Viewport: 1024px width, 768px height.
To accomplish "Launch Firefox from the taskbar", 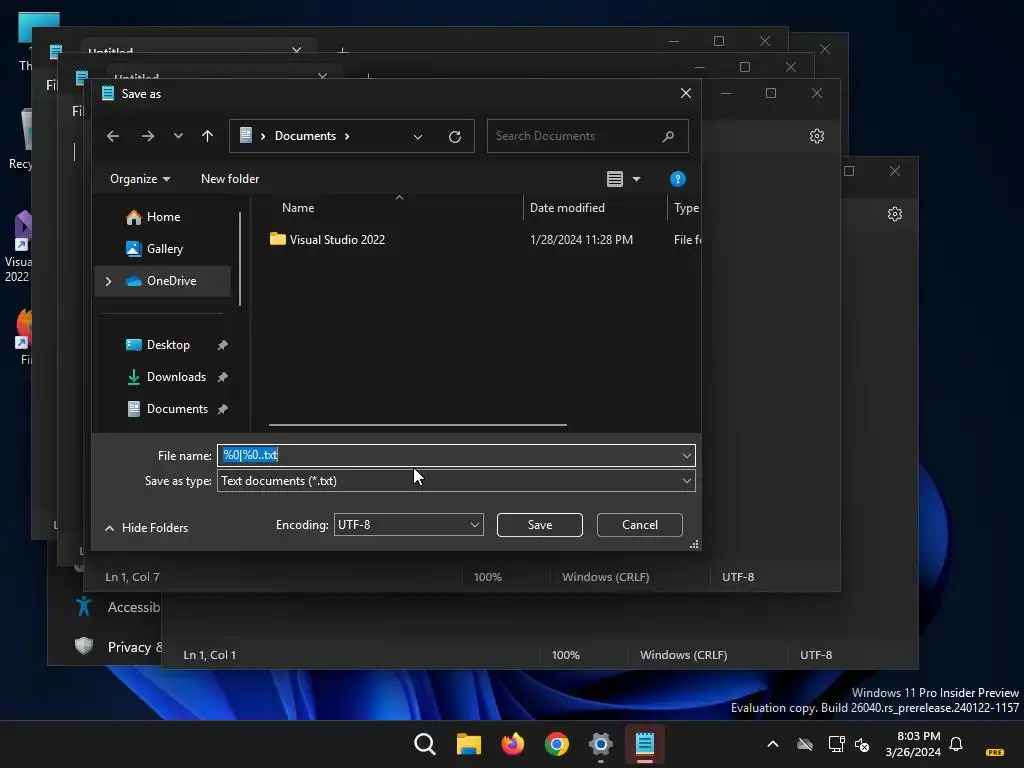I will pyautogui.click(x=513, y=744).
